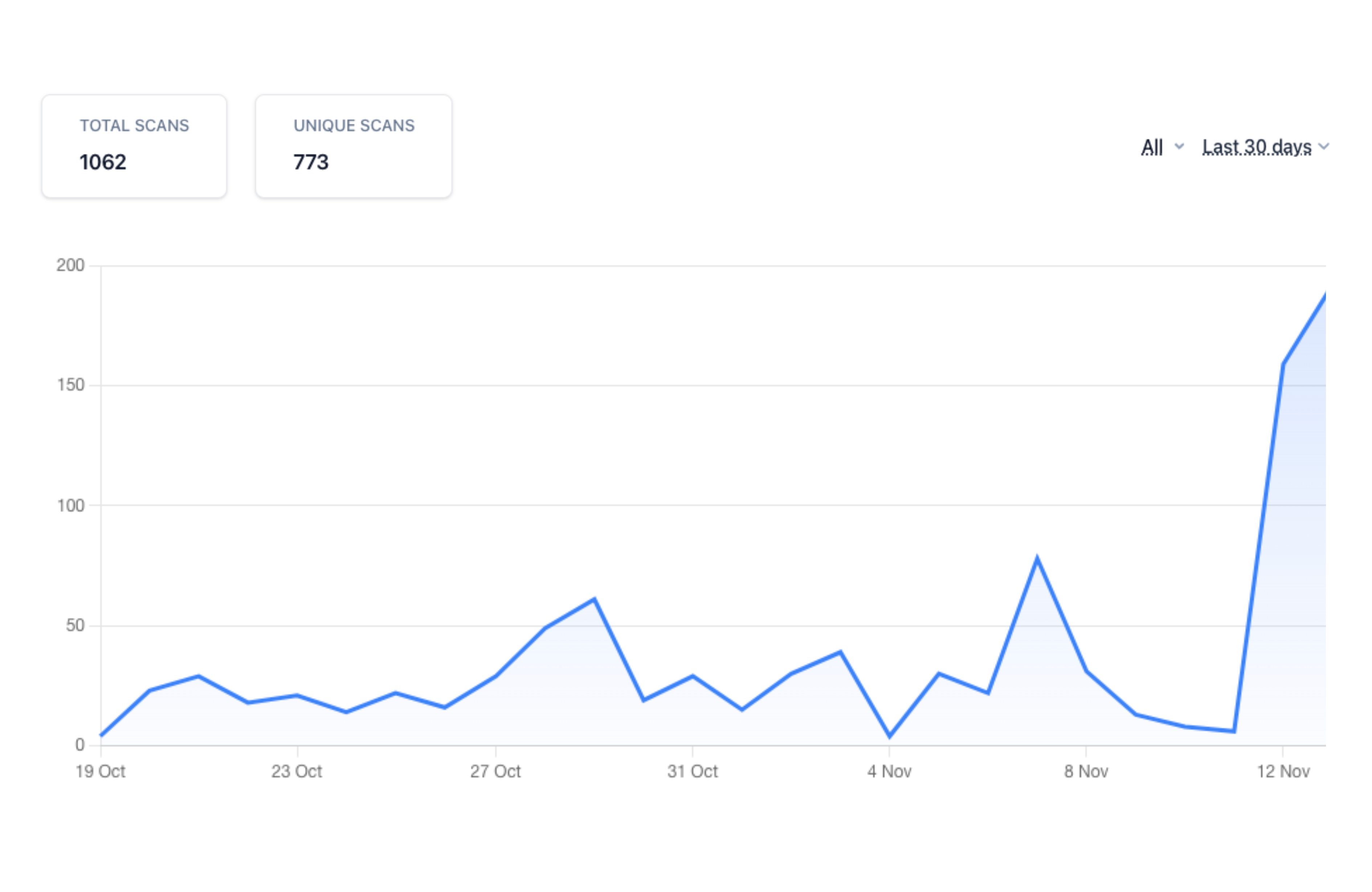The height and width of the screenshot is (892, 1372).
Task: Click the "31 Oct" x-axis label
Action: coord(692,771)
